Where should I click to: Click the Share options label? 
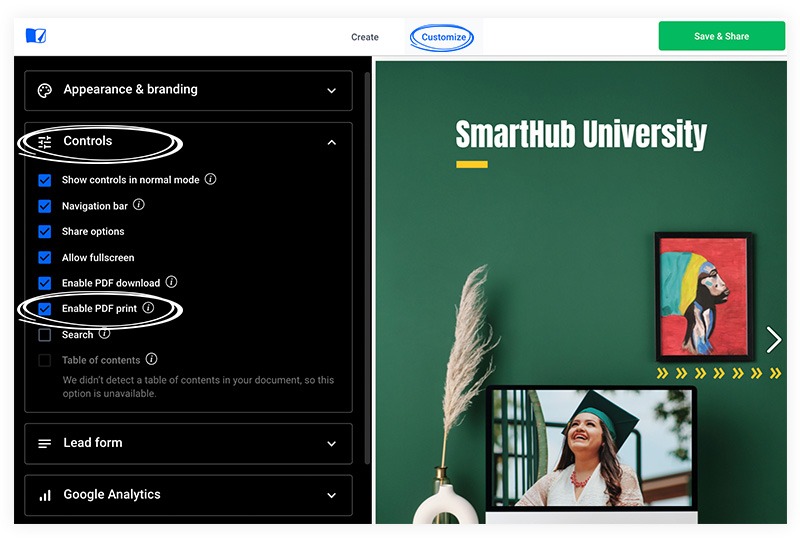pyautogui.click(x=93, y=232)
